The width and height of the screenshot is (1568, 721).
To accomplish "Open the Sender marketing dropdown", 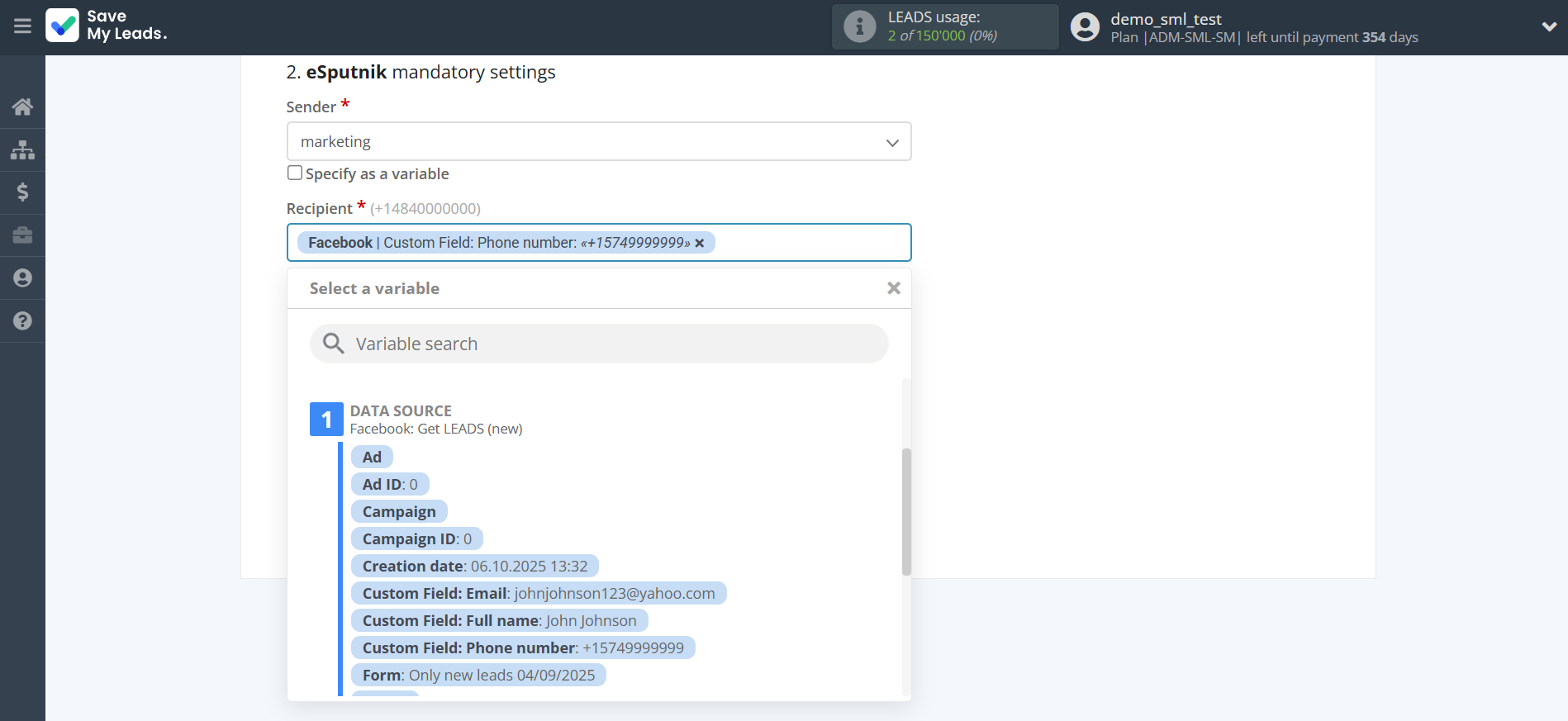I will coord(598,141).
